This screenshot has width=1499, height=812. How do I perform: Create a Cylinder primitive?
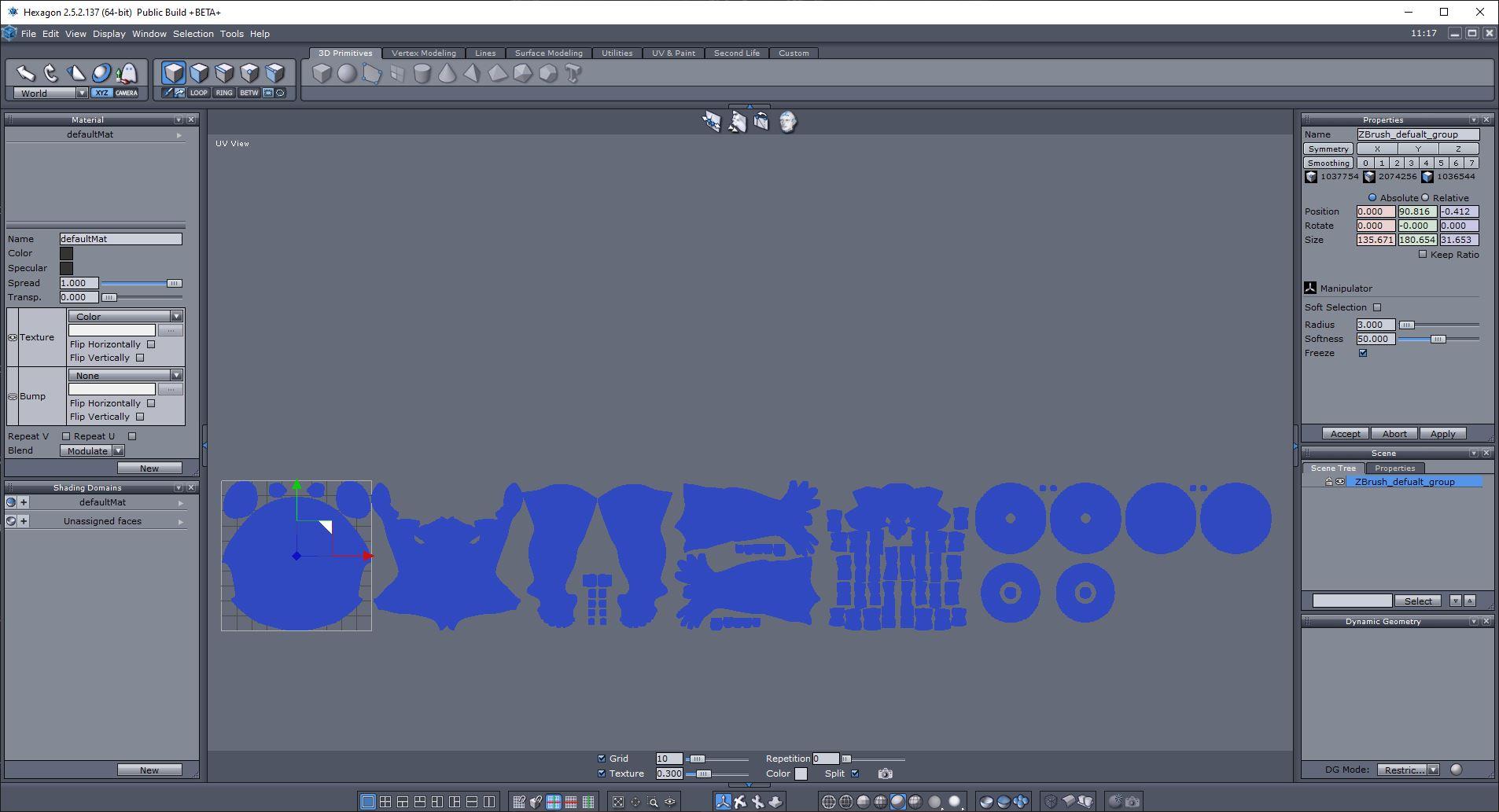coord(422,73)
